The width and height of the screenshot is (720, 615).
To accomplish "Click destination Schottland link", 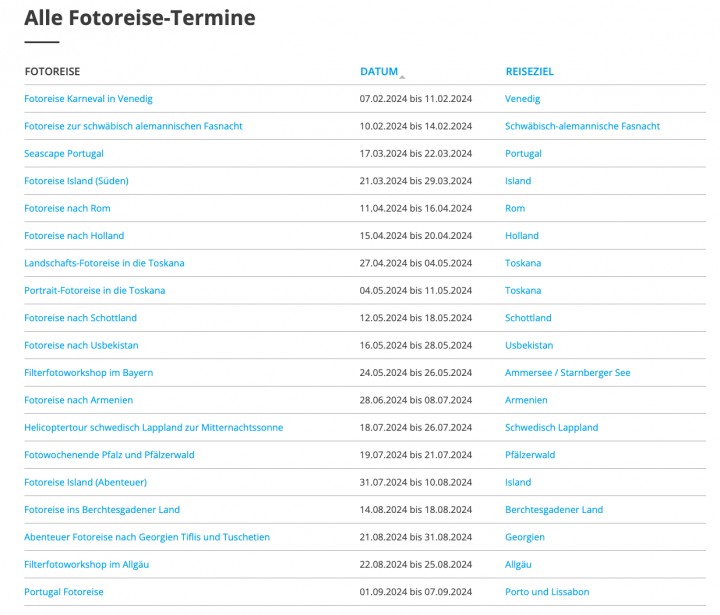I will click(528, 318).
